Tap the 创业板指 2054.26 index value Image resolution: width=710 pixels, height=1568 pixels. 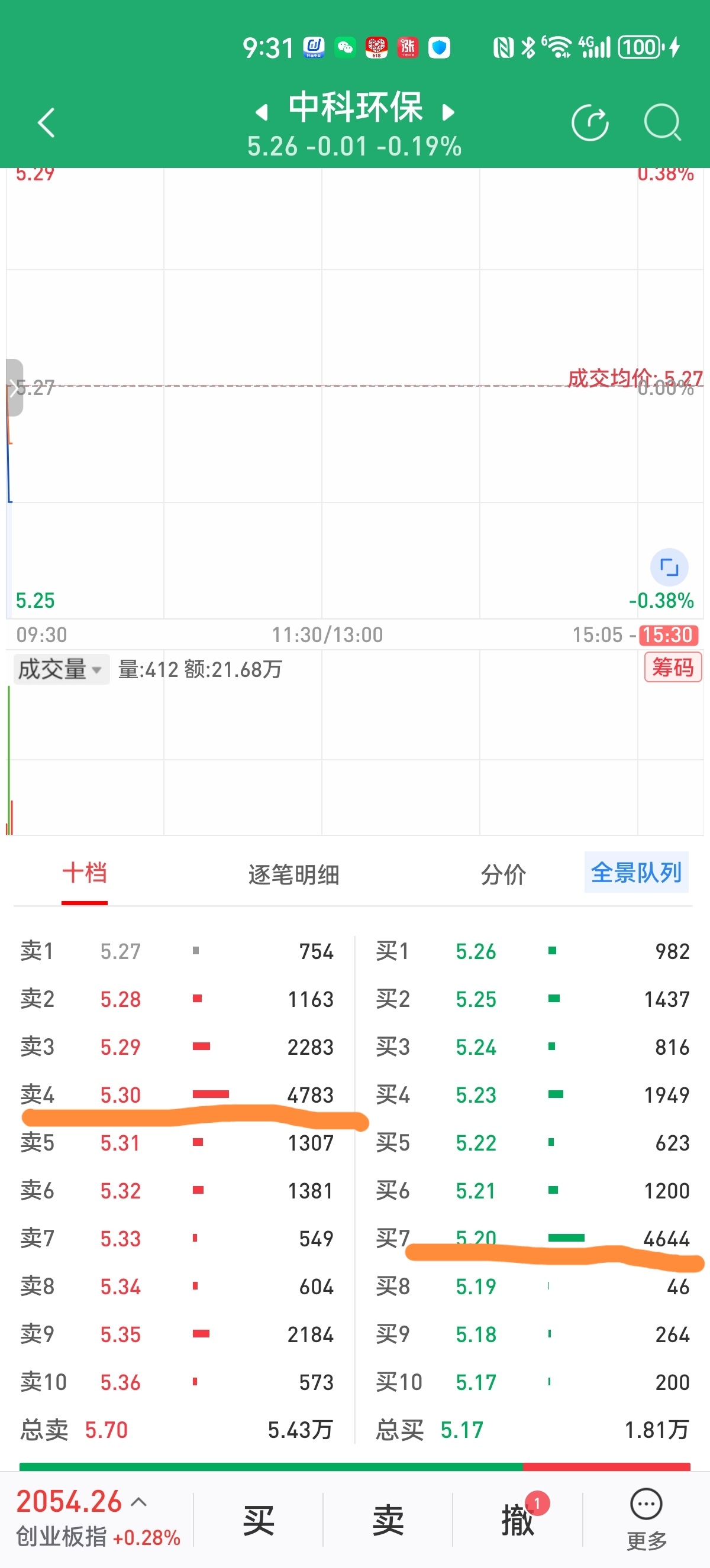click(69, 1501)
